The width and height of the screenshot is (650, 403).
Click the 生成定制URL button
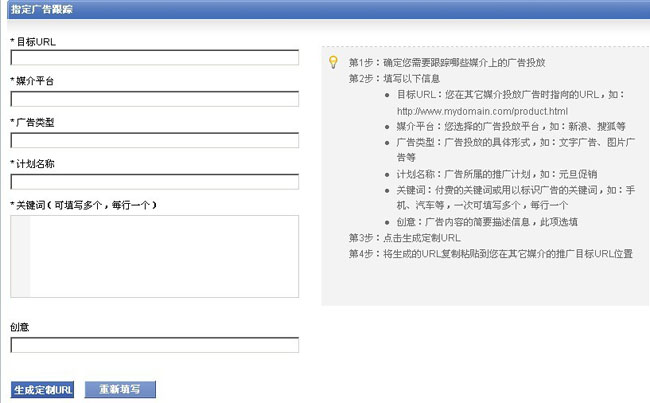click(x=42, y=390)
